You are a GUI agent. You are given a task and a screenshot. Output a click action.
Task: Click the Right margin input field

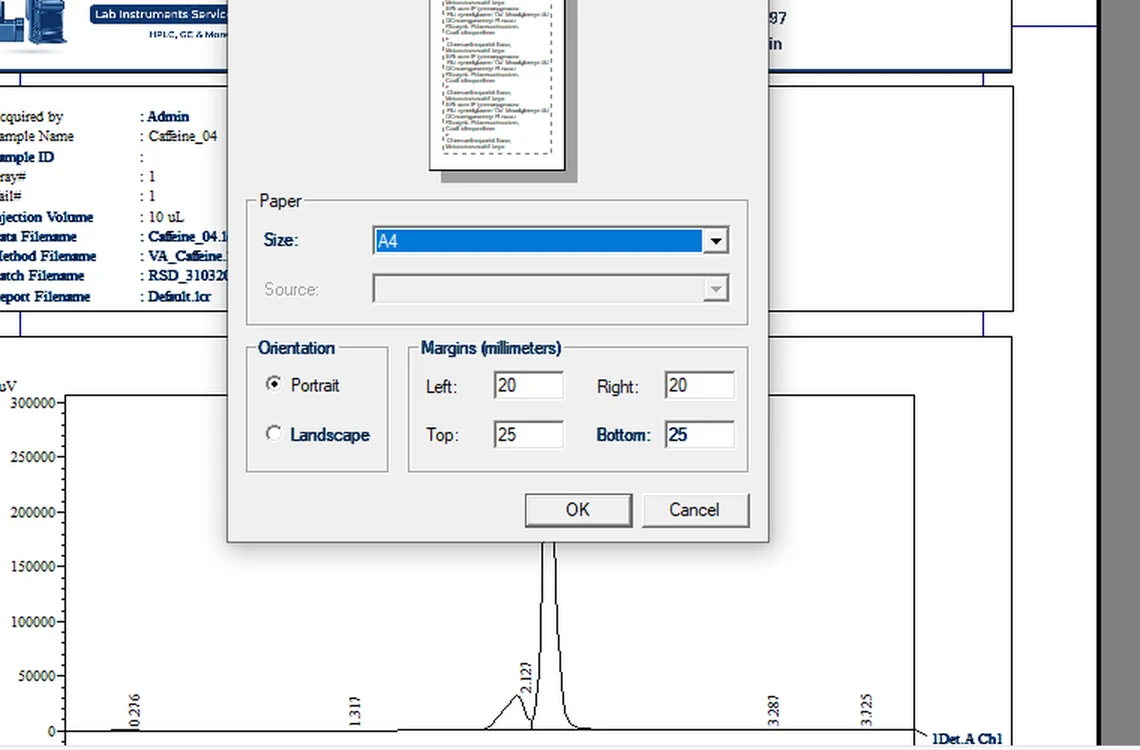click(699, 385)
